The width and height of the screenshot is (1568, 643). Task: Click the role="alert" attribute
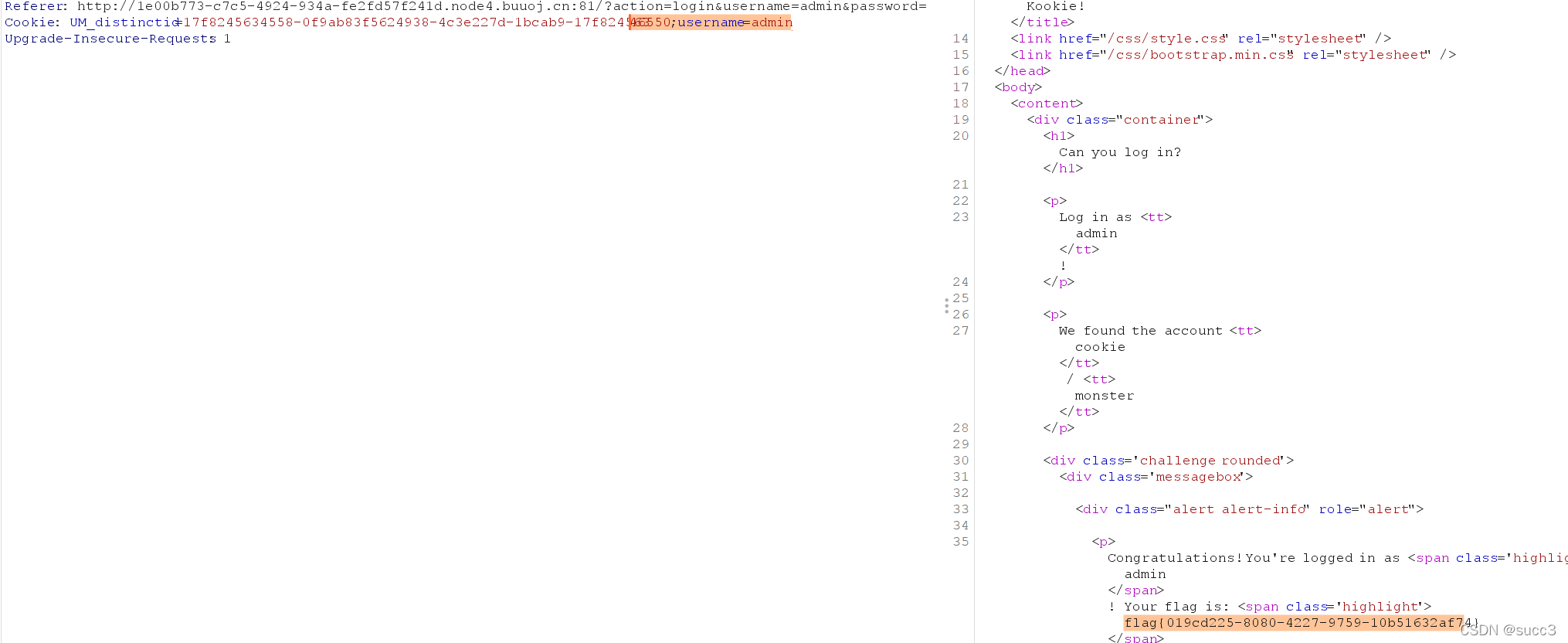[1367, 509]
